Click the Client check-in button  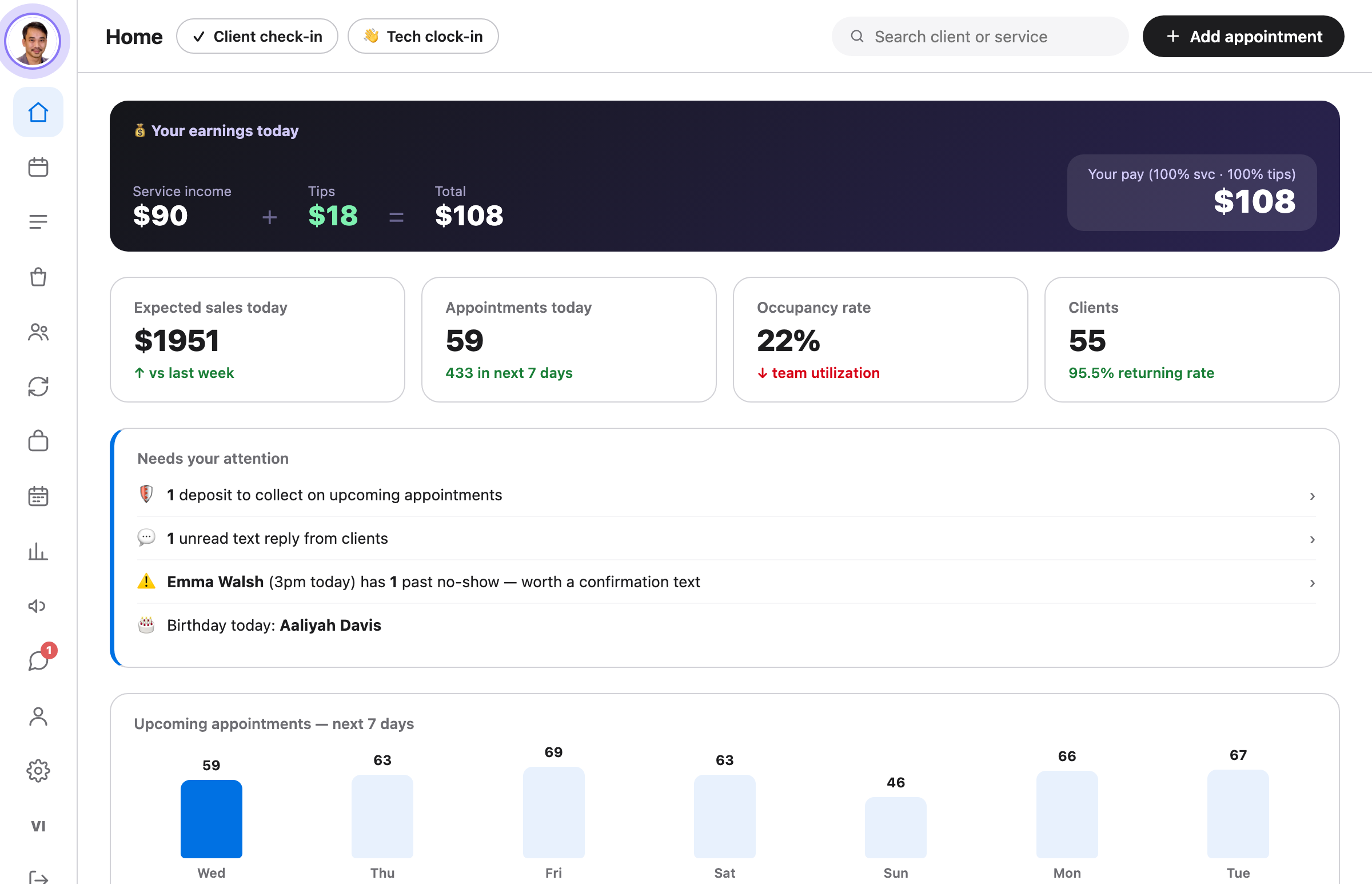click(x=257, y=36)
